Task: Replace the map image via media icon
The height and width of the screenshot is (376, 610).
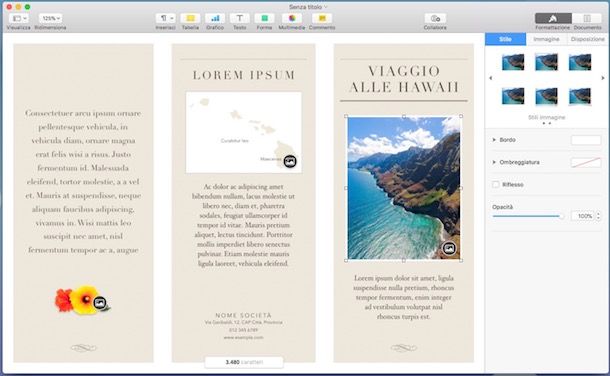Action: [290, 161]
